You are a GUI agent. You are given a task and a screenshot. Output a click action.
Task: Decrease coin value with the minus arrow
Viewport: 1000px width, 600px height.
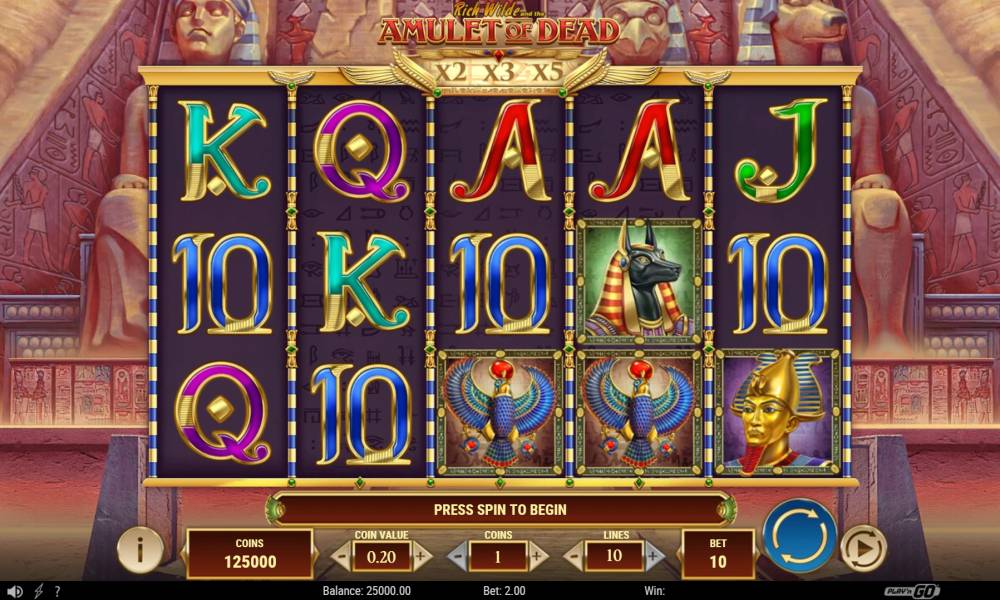341,557
